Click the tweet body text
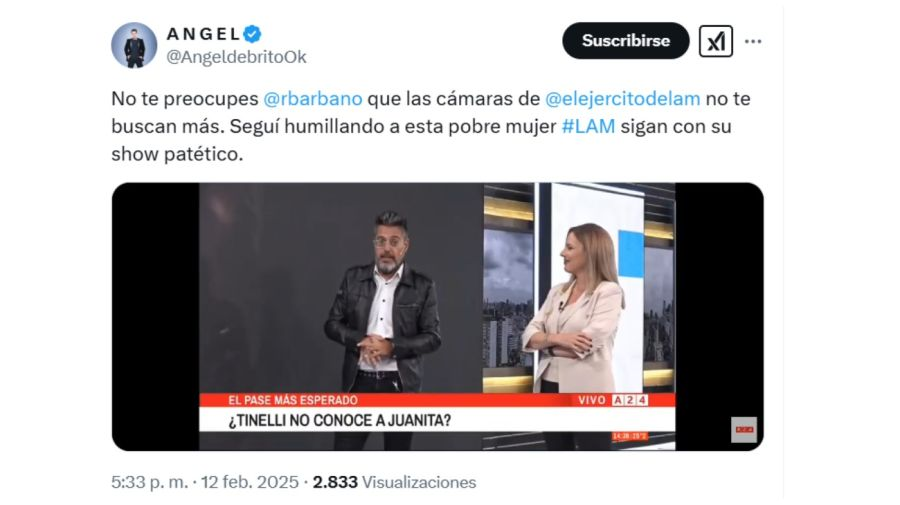Viewport: 900px width, 505px height. tap(430, 126)
